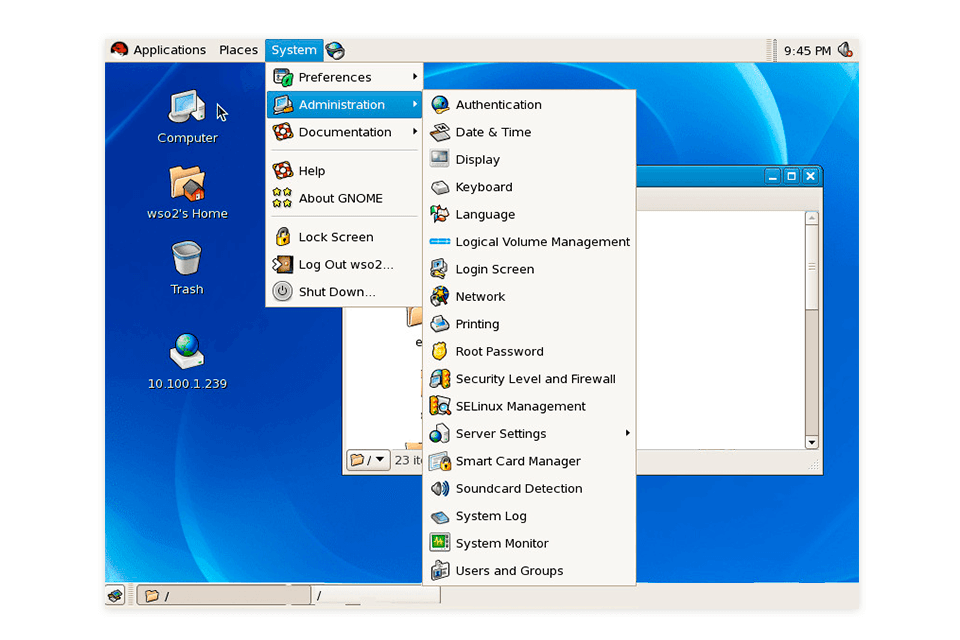Open the volume control speaker icon

click(x=846, y=50)
